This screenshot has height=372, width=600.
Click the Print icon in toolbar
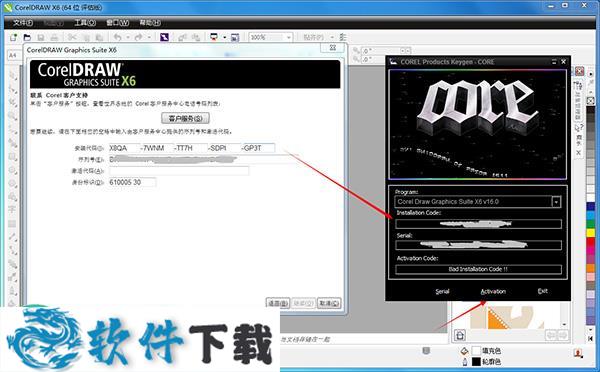coord(54,38)
